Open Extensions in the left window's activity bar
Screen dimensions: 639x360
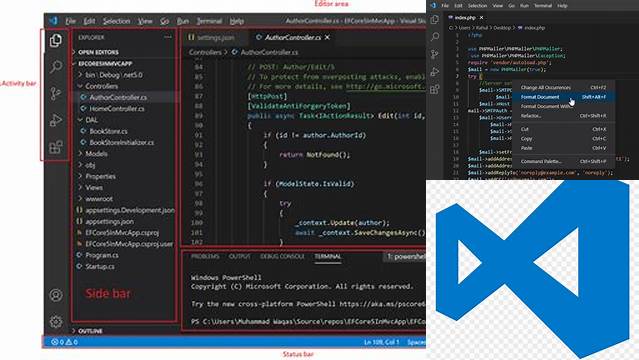56,147
